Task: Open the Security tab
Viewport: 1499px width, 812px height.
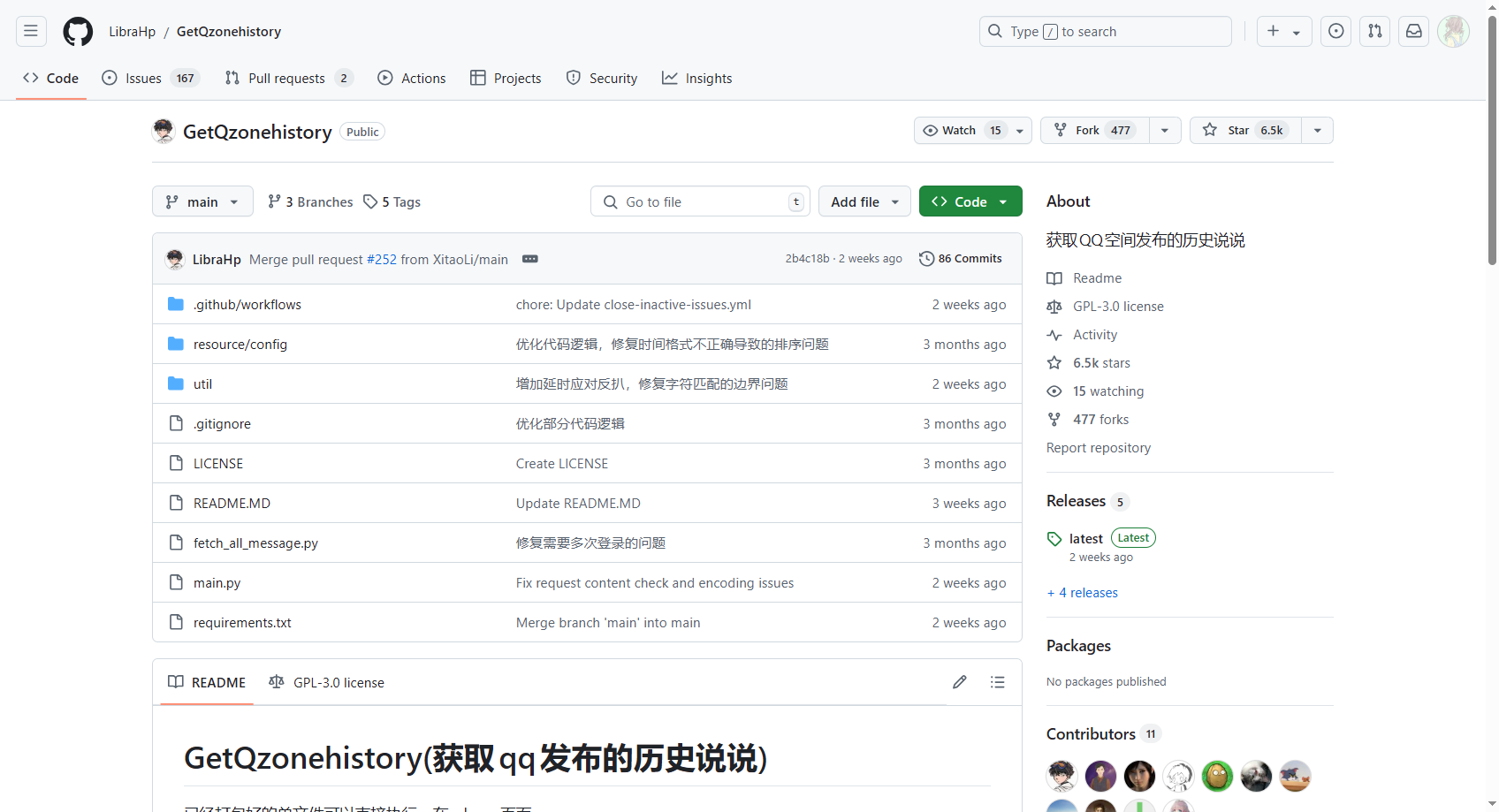Action: [602, 78]
